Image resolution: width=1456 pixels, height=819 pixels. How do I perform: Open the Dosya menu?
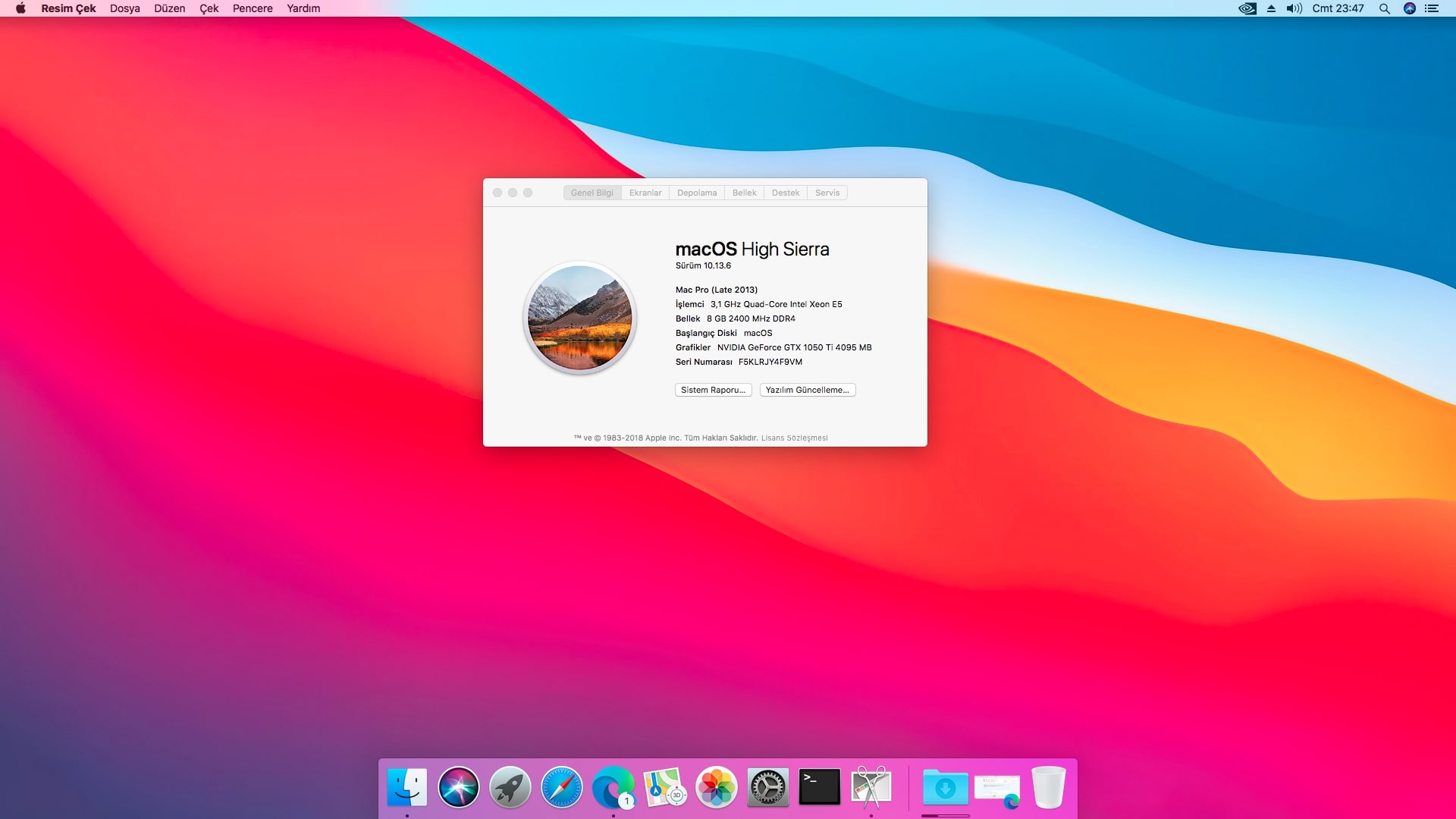pyautogui.click(x=124, y=8)
